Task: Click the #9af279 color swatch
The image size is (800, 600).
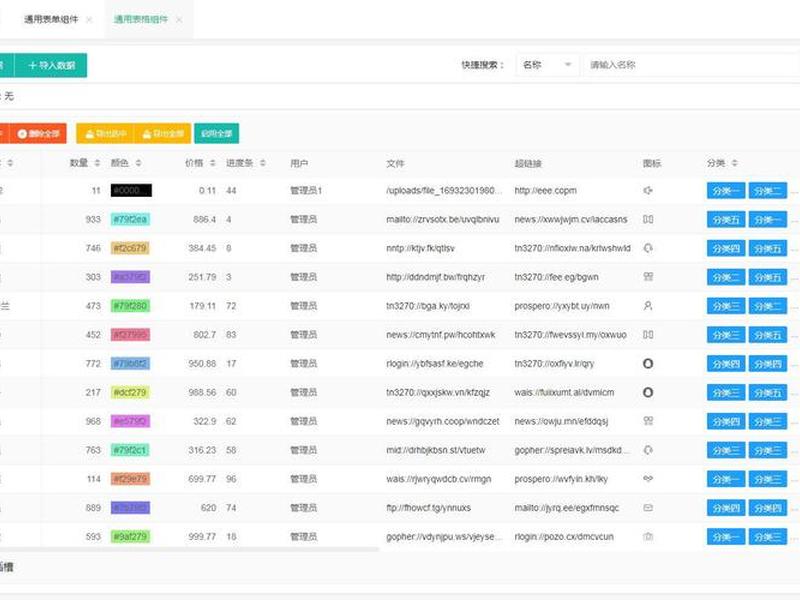Action: pos(130,536)
